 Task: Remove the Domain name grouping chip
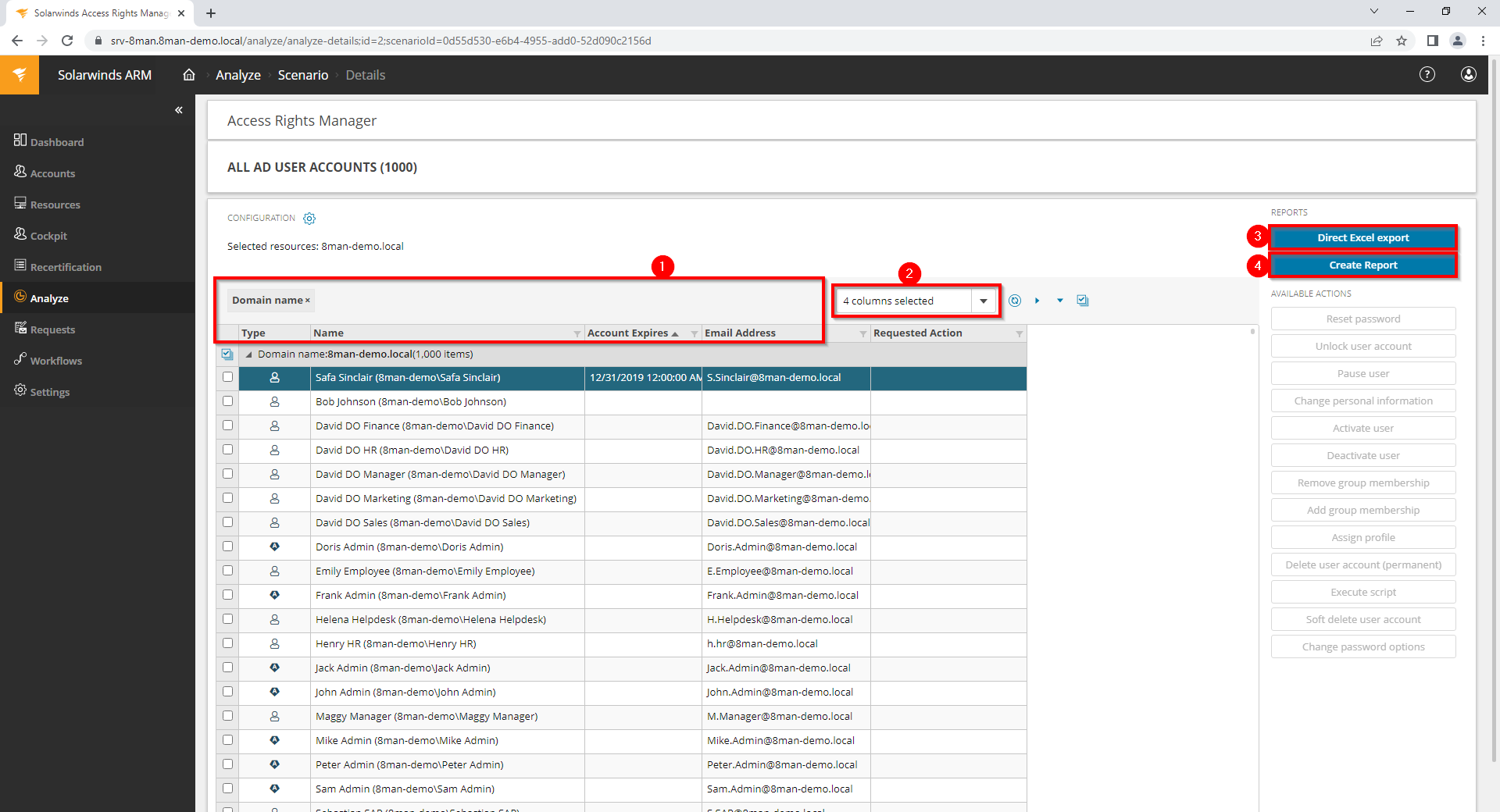click(x=308, y=301)
